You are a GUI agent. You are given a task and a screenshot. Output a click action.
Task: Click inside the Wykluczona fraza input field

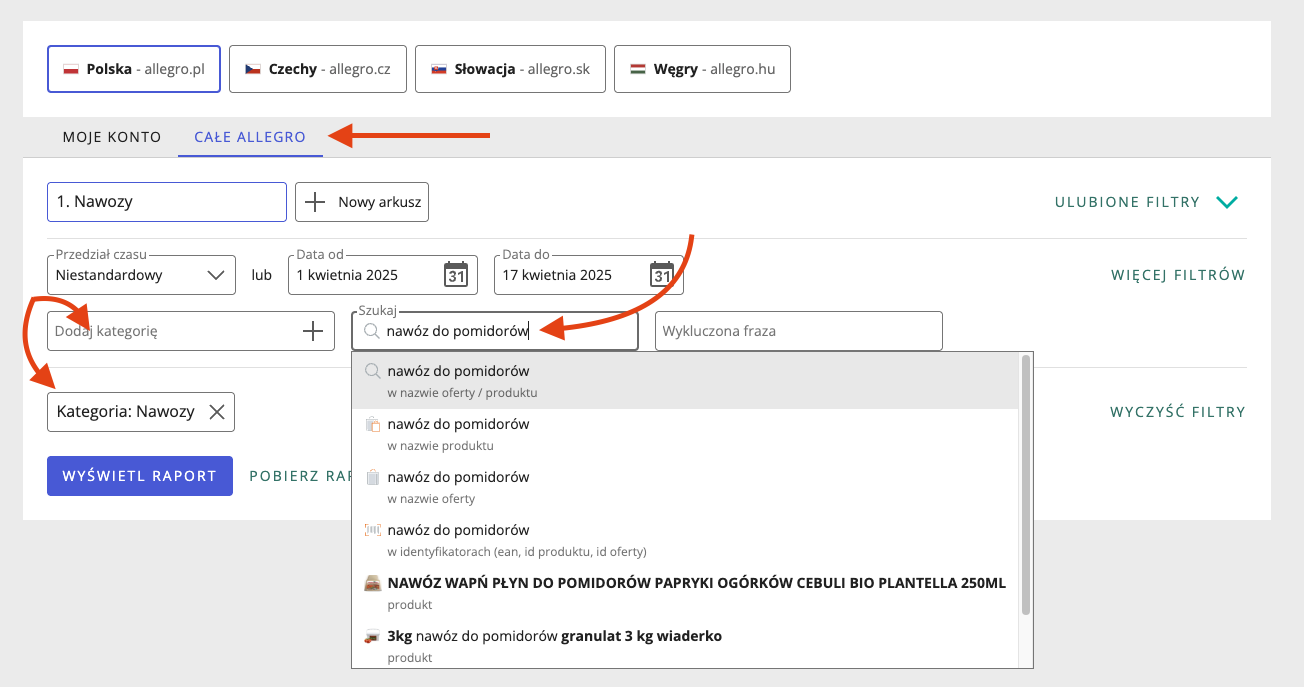click(798, 331)
